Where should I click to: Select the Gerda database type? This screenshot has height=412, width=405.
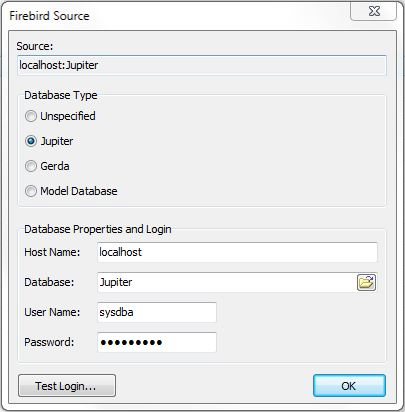click(x=31, y=166)
